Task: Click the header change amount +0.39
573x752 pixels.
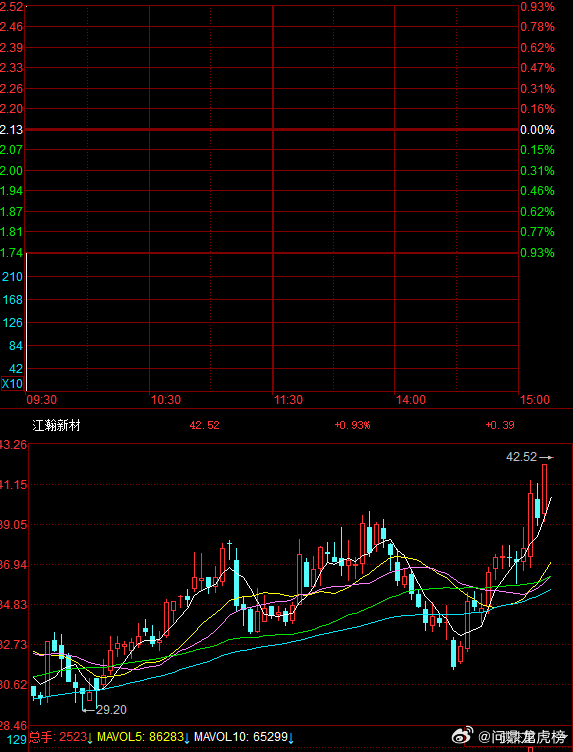Action: pos(500,425)
